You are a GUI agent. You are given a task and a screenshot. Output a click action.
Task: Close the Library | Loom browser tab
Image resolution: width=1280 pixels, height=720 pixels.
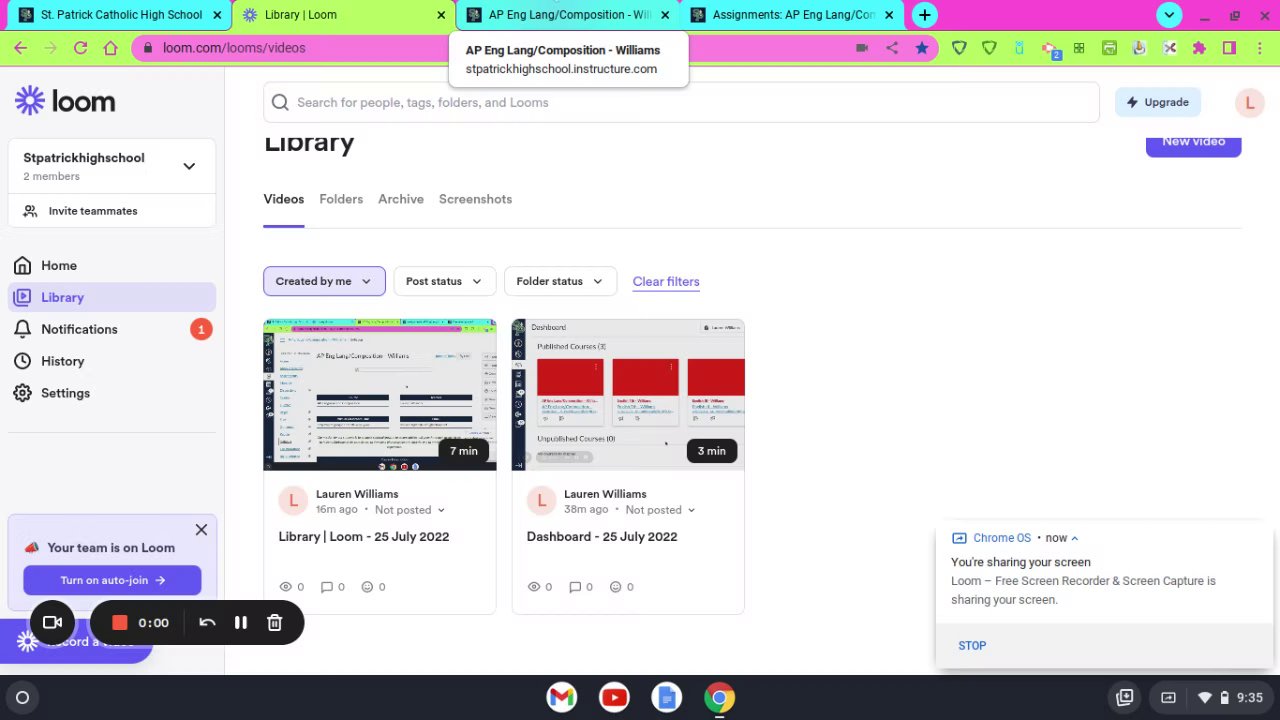click(441, 15)
